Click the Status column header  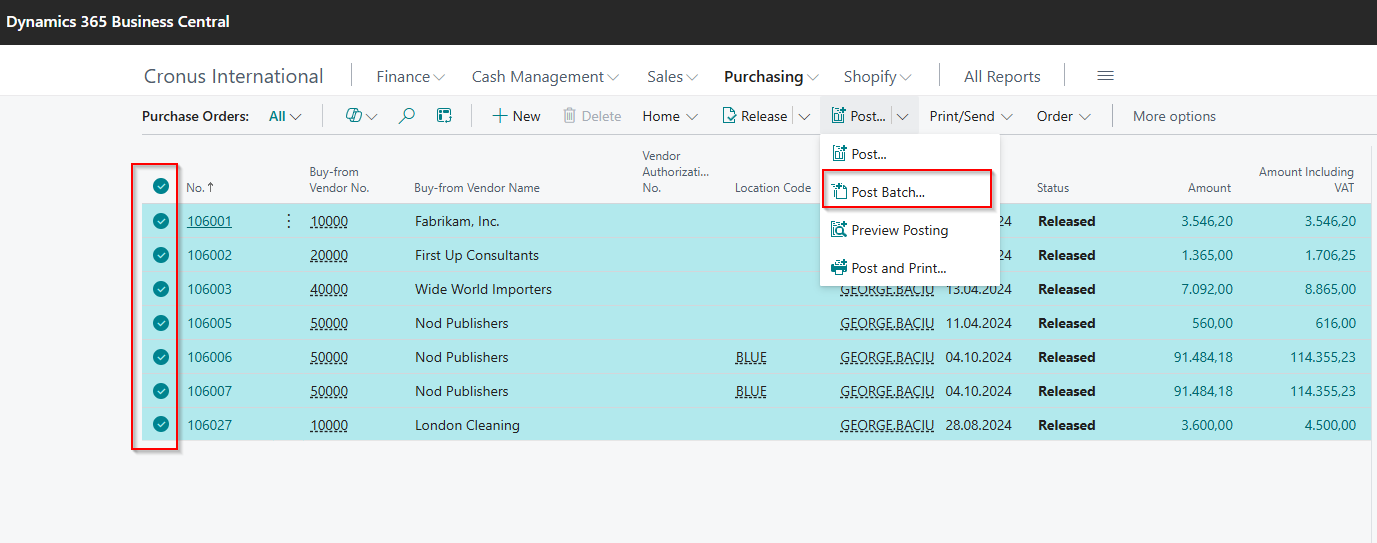pos(1053,187)
